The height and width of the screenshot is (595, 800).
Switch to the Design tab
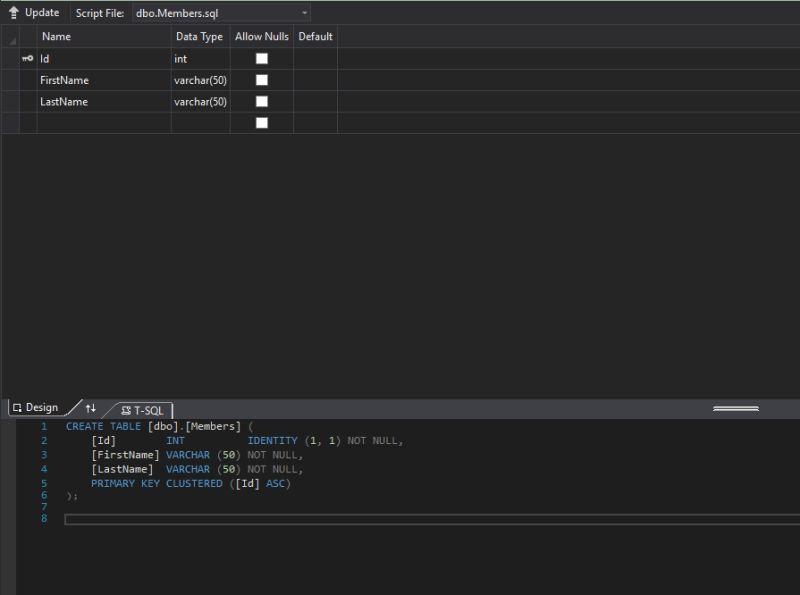click(x=40, y=407)
